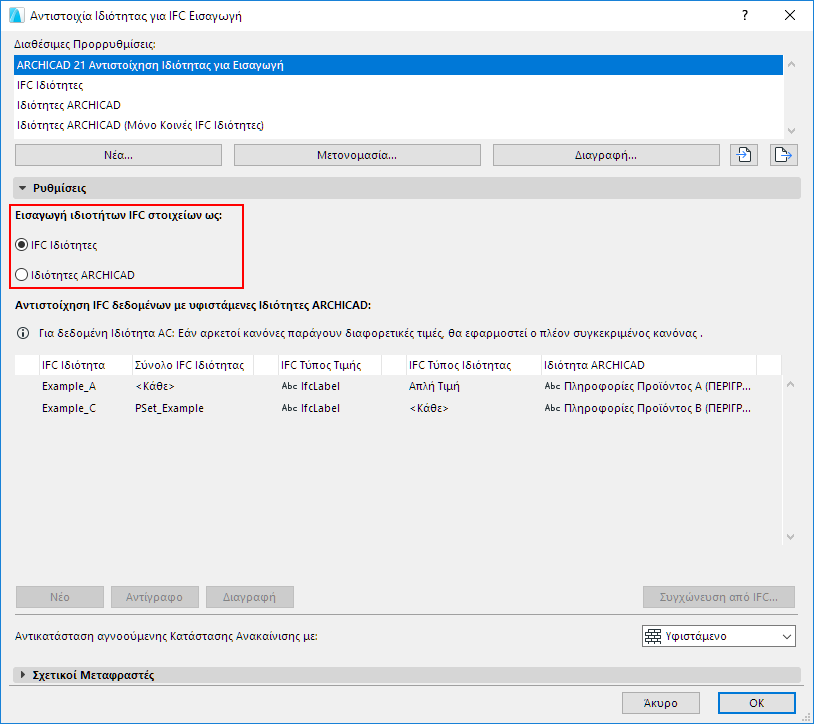Viewport: 814px width, 724px height.
Task: Click the Απλή Τιμή property type cell
Action: [434, 386]
